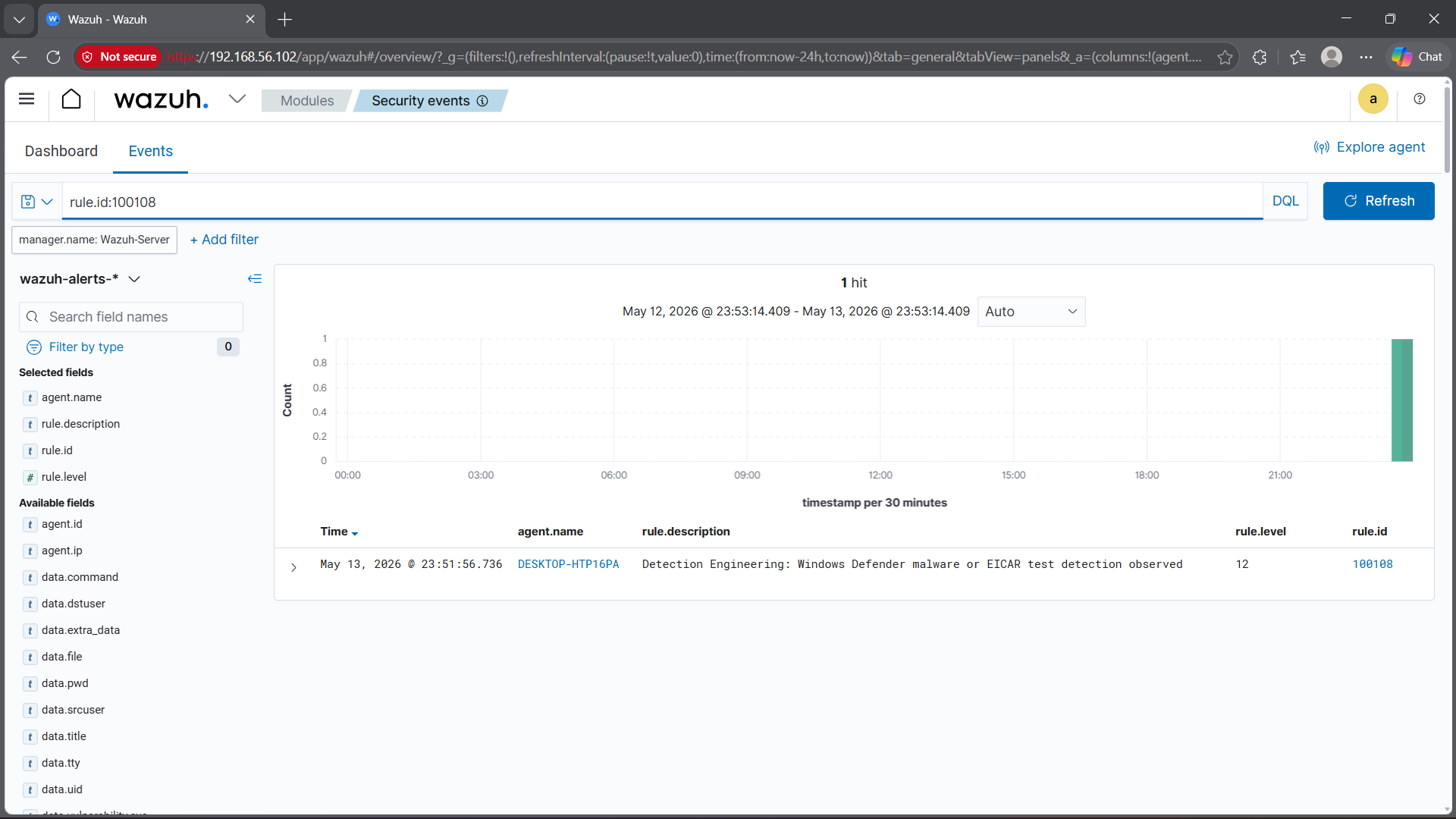Toggle DQL query language
Screen dimensions: 1456x819
1285,201
